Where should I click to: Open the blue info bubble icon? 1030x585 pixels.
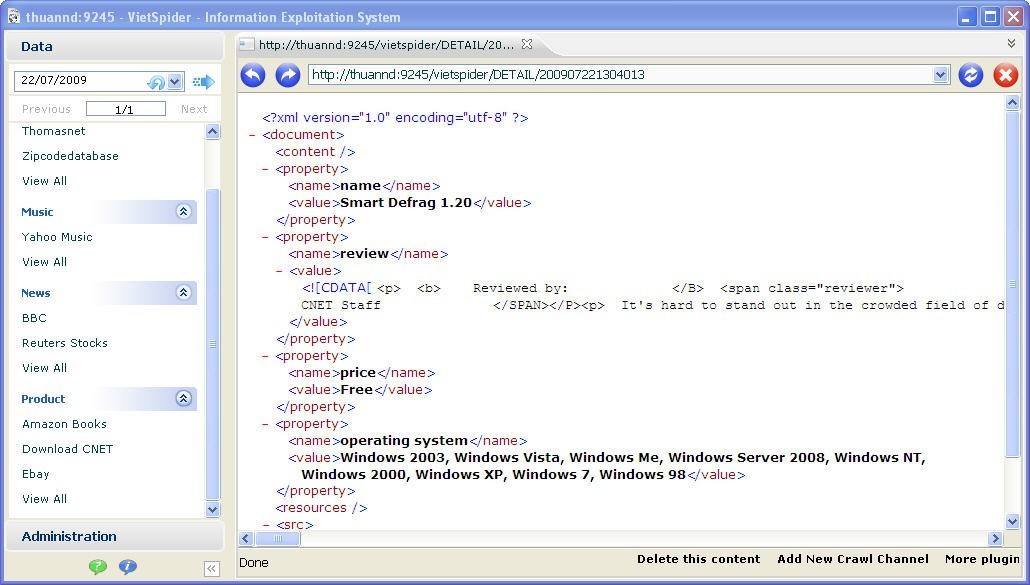(128, 567)
